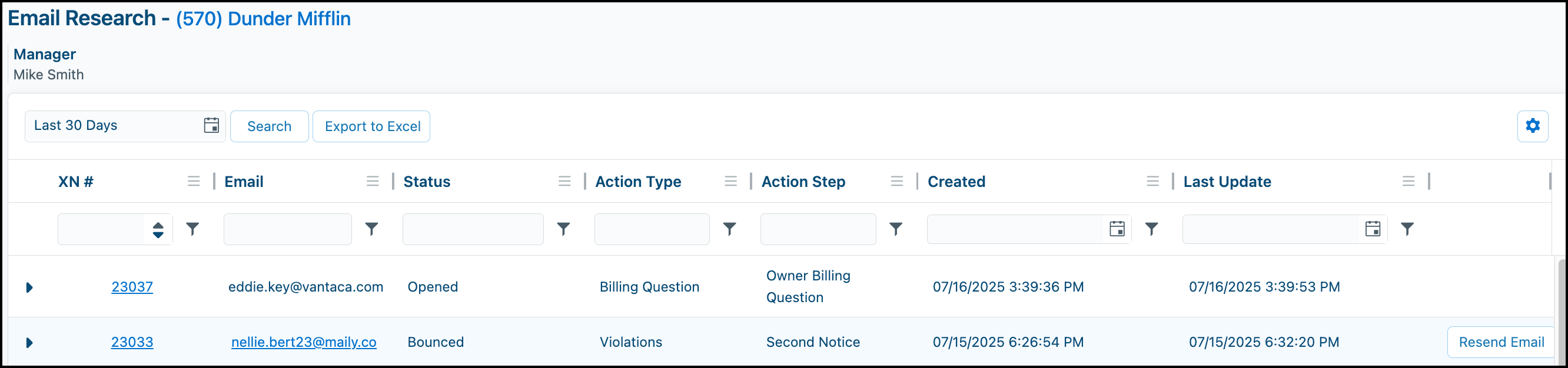Screen dimensions: 1568x368
Task: Click the Status filter funnel icon
Action: pos(563,229)
